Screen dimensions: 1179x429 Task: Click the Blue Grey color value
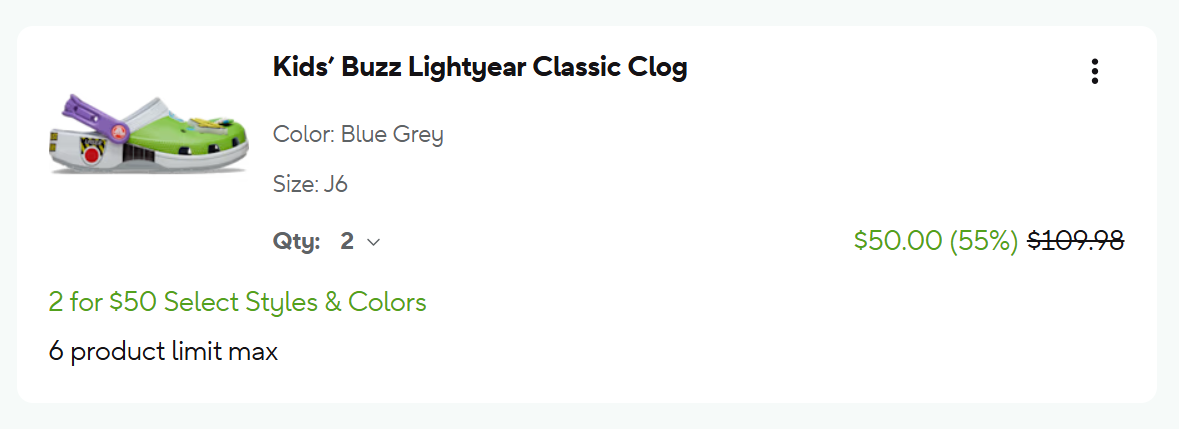click(392, 134)
